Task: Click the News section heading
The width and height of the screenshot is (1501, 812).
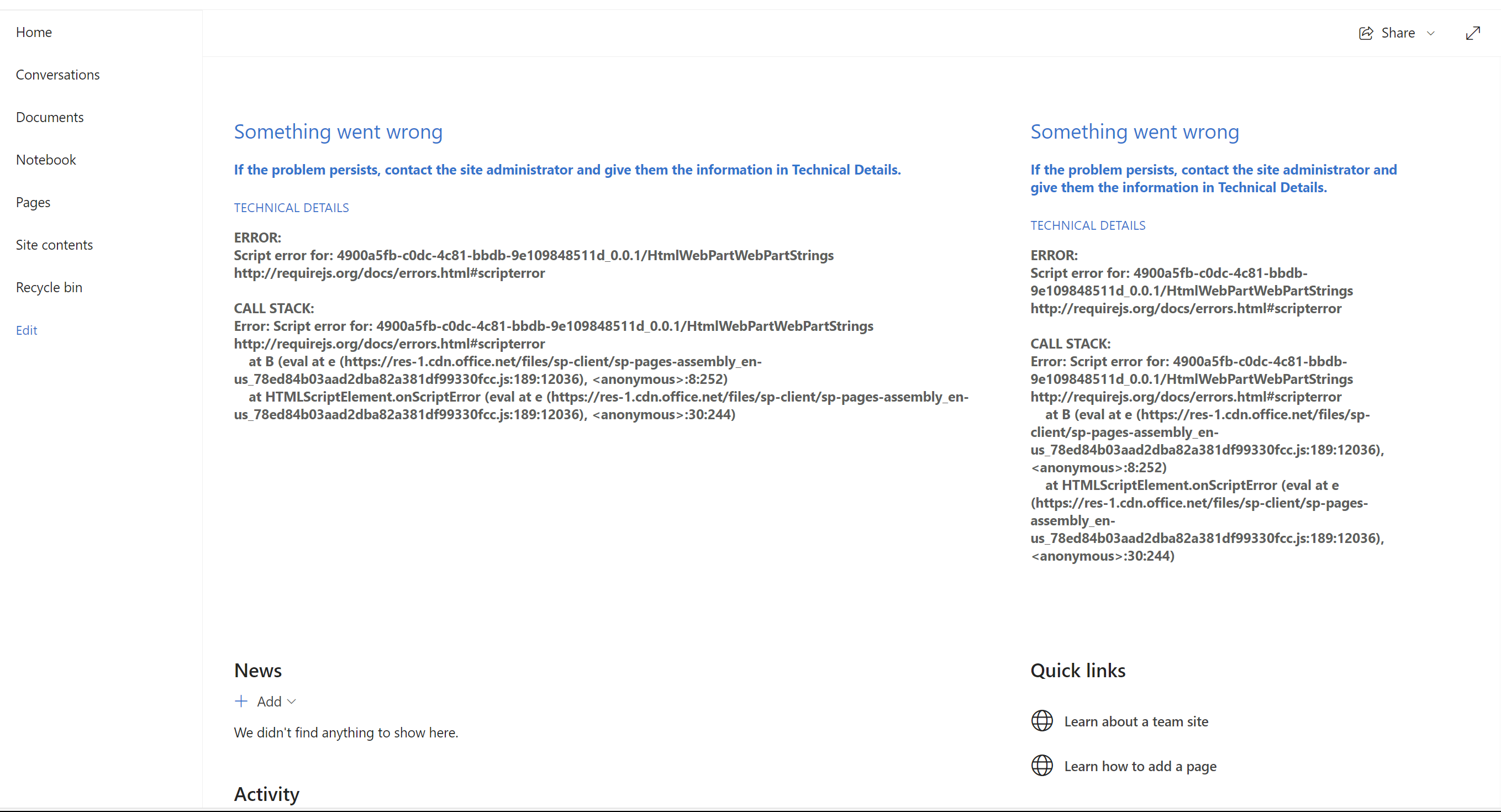Action: (x=257, y=671)
